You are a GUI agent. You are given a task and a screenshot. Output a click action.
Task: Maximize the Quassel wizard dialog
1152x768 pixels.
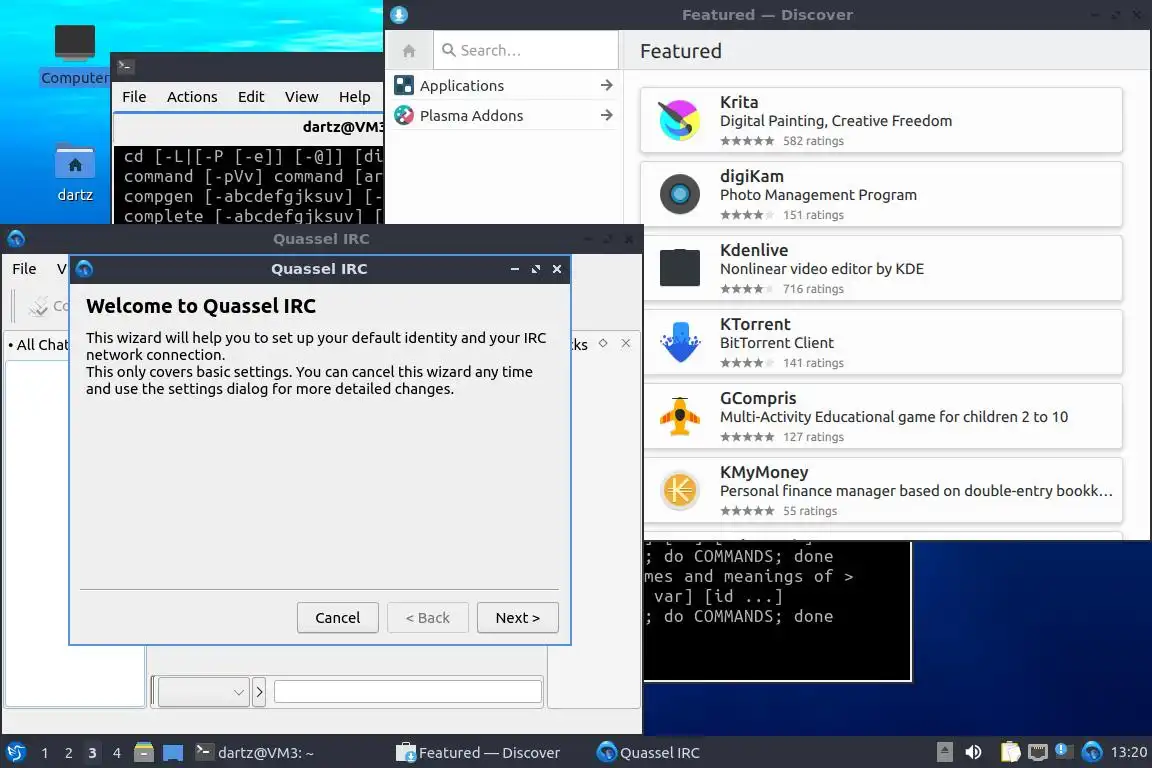tap(536, 269)
